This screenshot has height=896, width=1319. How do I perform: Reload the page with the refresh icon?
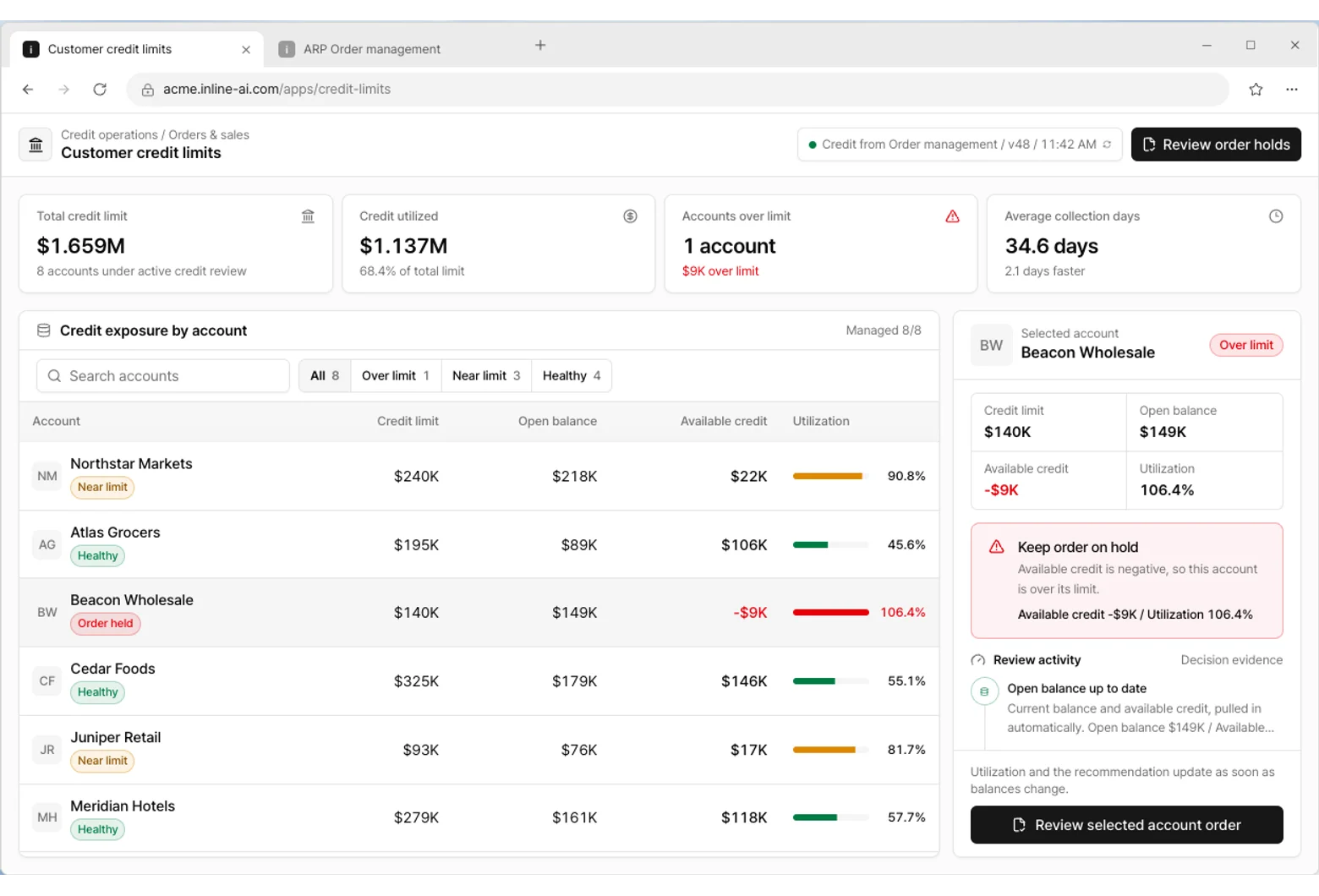[100, 89]
